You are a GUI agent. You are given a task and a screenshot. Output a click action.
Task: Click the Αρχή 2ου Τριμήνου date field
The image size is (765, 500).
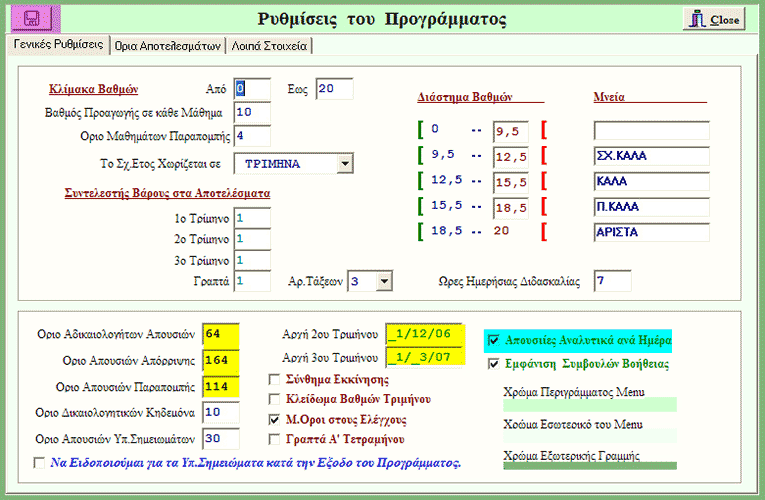pyautogui.click(x=424, y=334)
